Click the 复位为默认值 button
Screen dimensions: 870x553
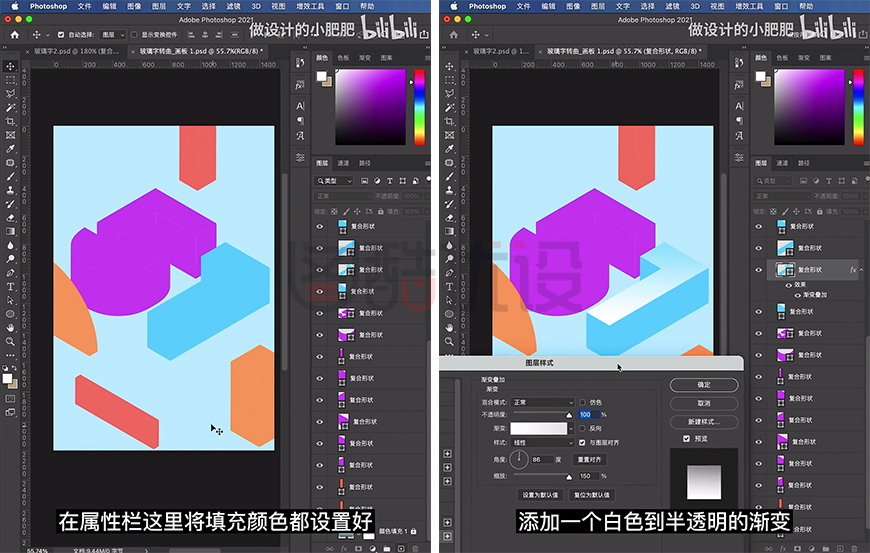click(591, 495)
